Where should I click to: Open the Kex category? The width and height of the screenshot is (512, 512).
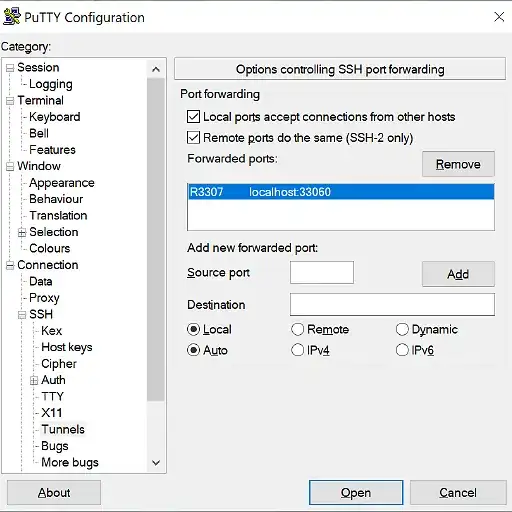tap(52, 331)
